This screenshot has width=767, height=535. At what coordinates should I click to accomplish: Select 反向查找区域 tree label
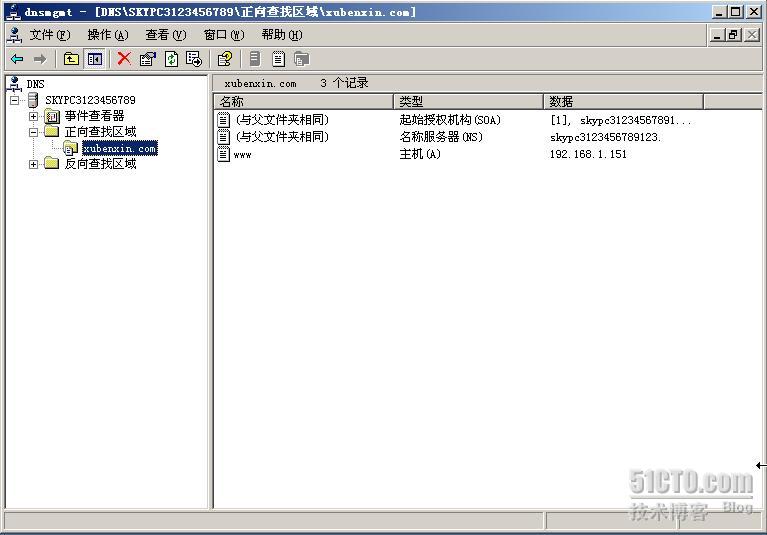[x=100, y=163]
